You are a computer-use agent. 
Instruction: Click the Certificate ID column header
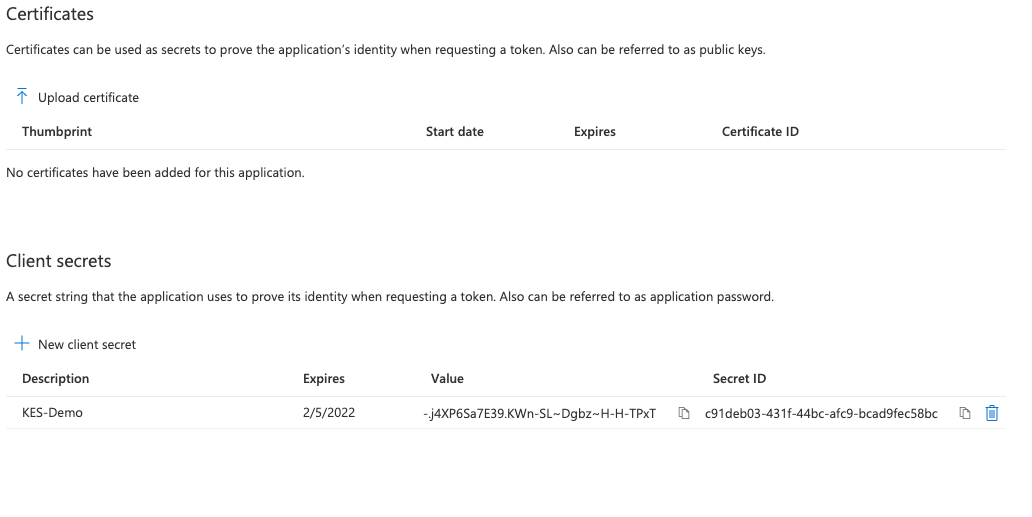[x=760, y=131]
